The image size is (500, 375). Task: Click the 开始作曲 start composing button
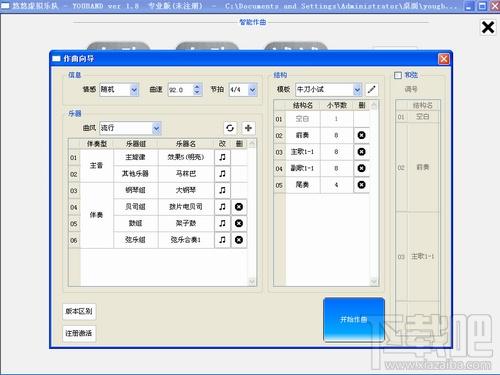pos(354,319)
